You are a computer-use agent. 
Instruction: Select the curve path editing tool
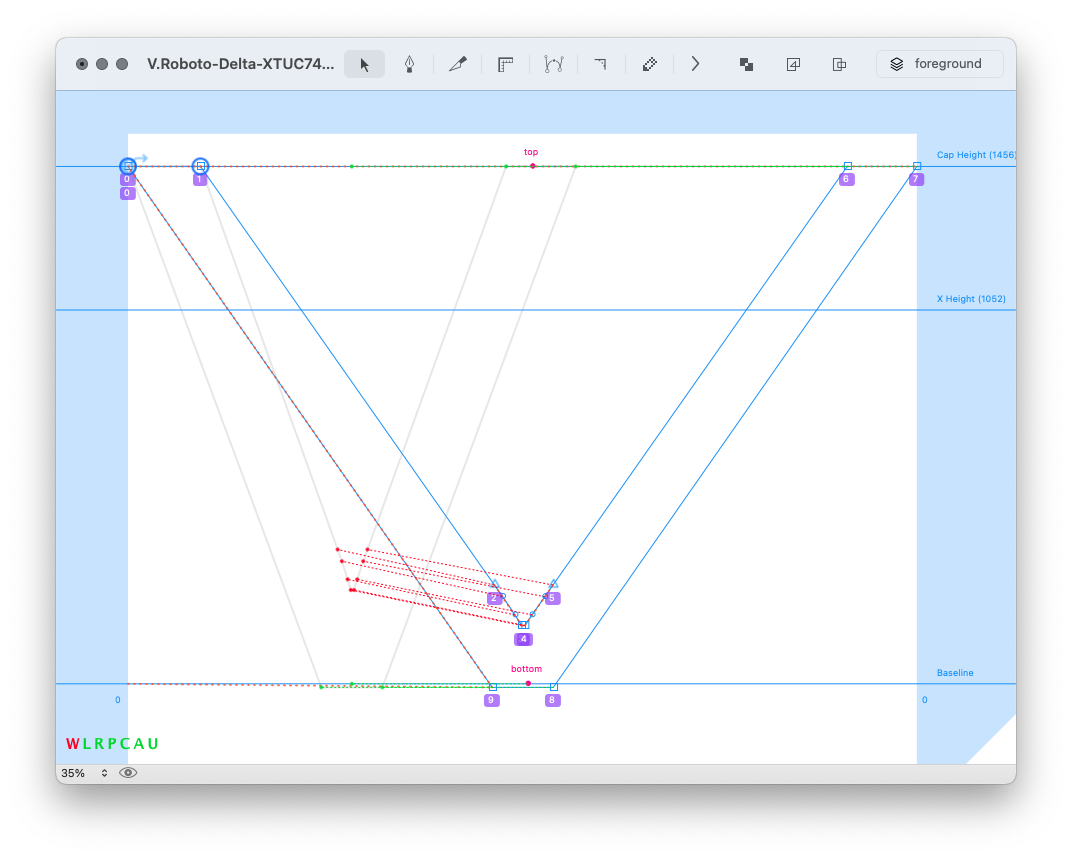[554, 64]
